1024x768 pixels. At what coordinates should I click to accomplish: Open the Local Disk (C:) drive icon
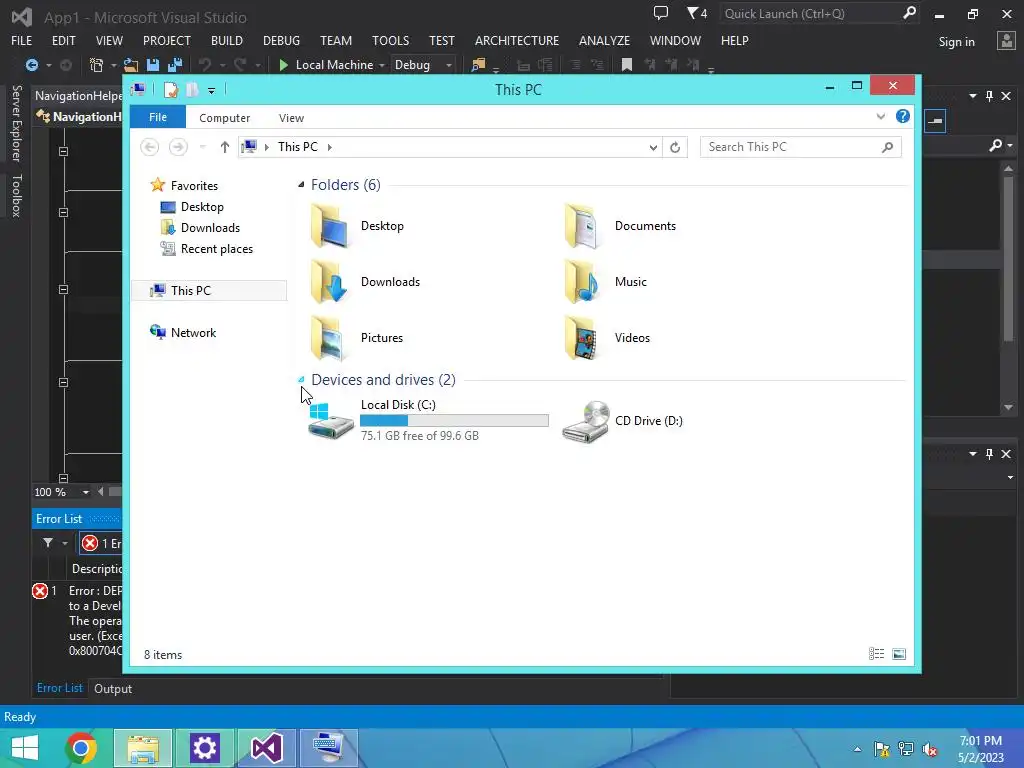330,421
